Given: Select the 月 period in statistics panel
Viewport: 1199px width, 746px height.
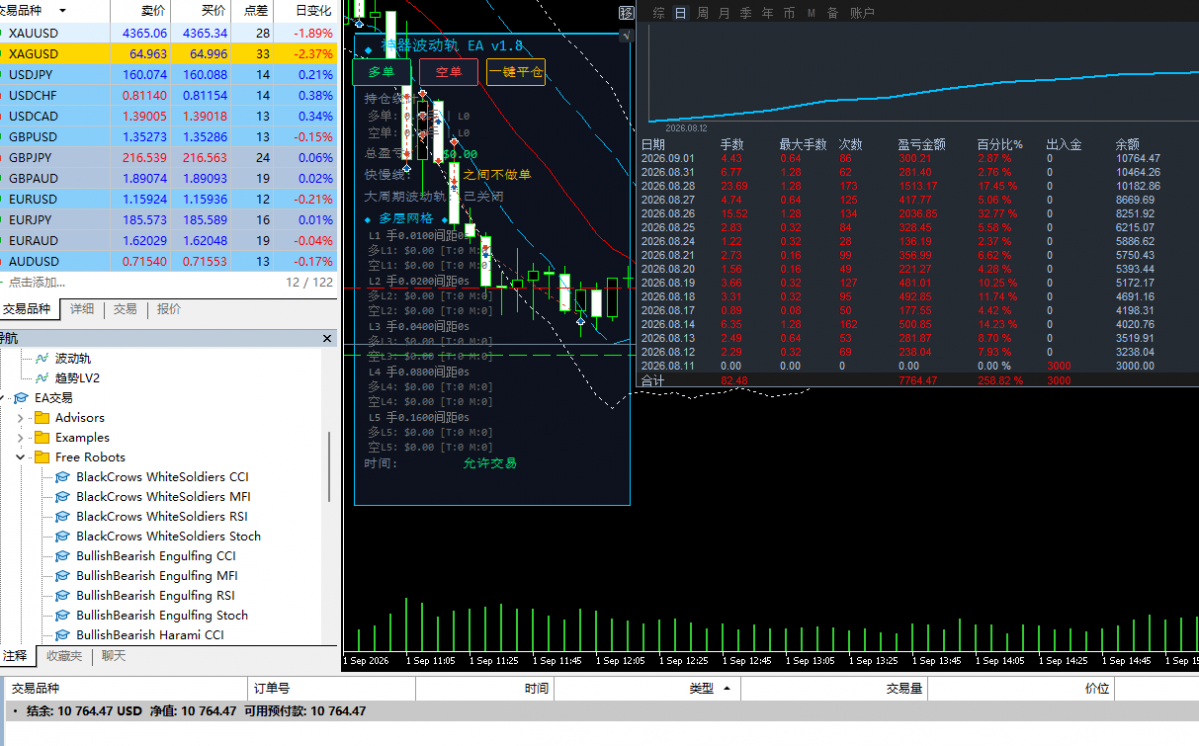Looking at the screenshot, I should tap(723, 13).
